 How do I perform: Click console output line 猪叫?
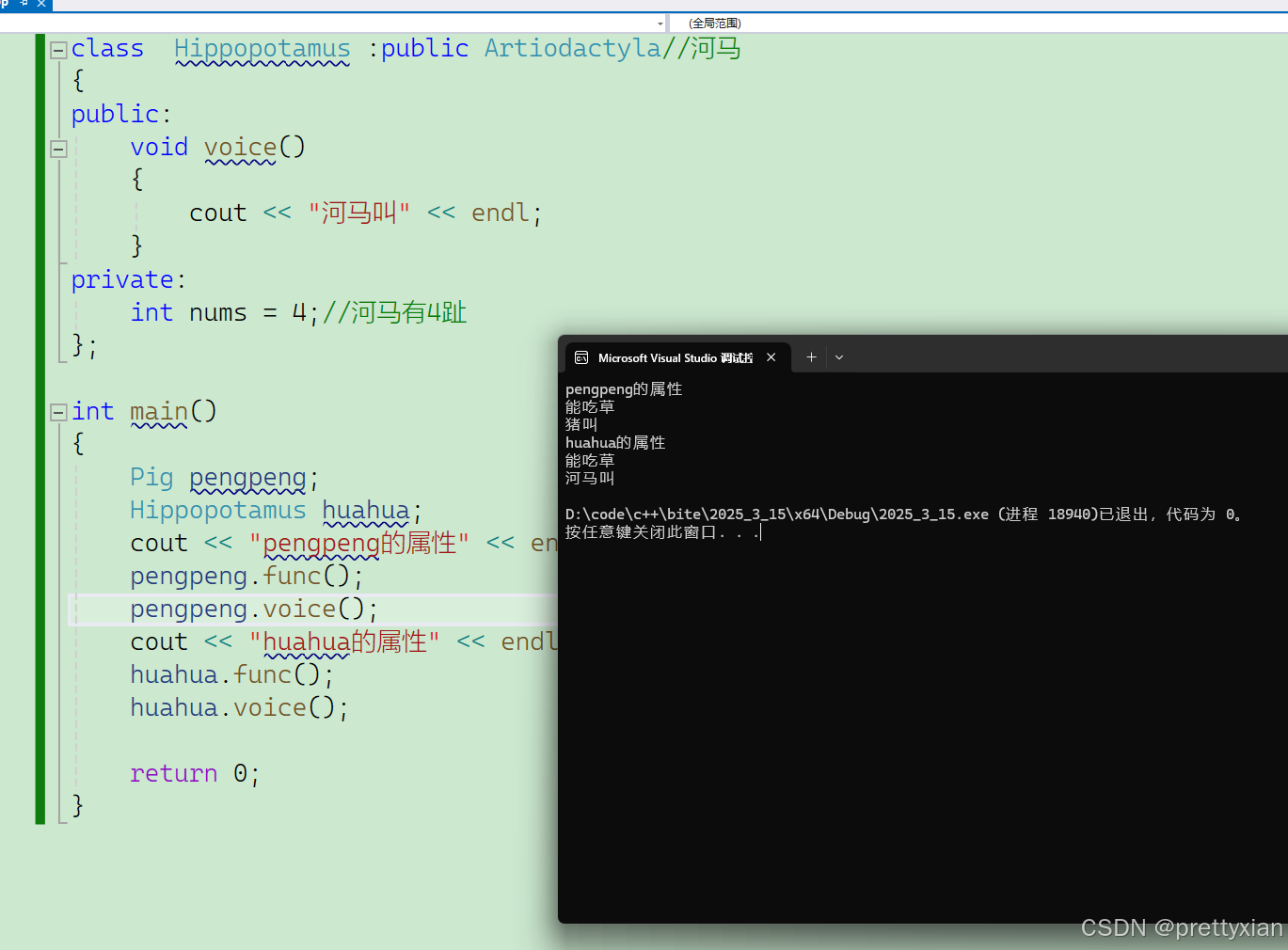(581, 424)
